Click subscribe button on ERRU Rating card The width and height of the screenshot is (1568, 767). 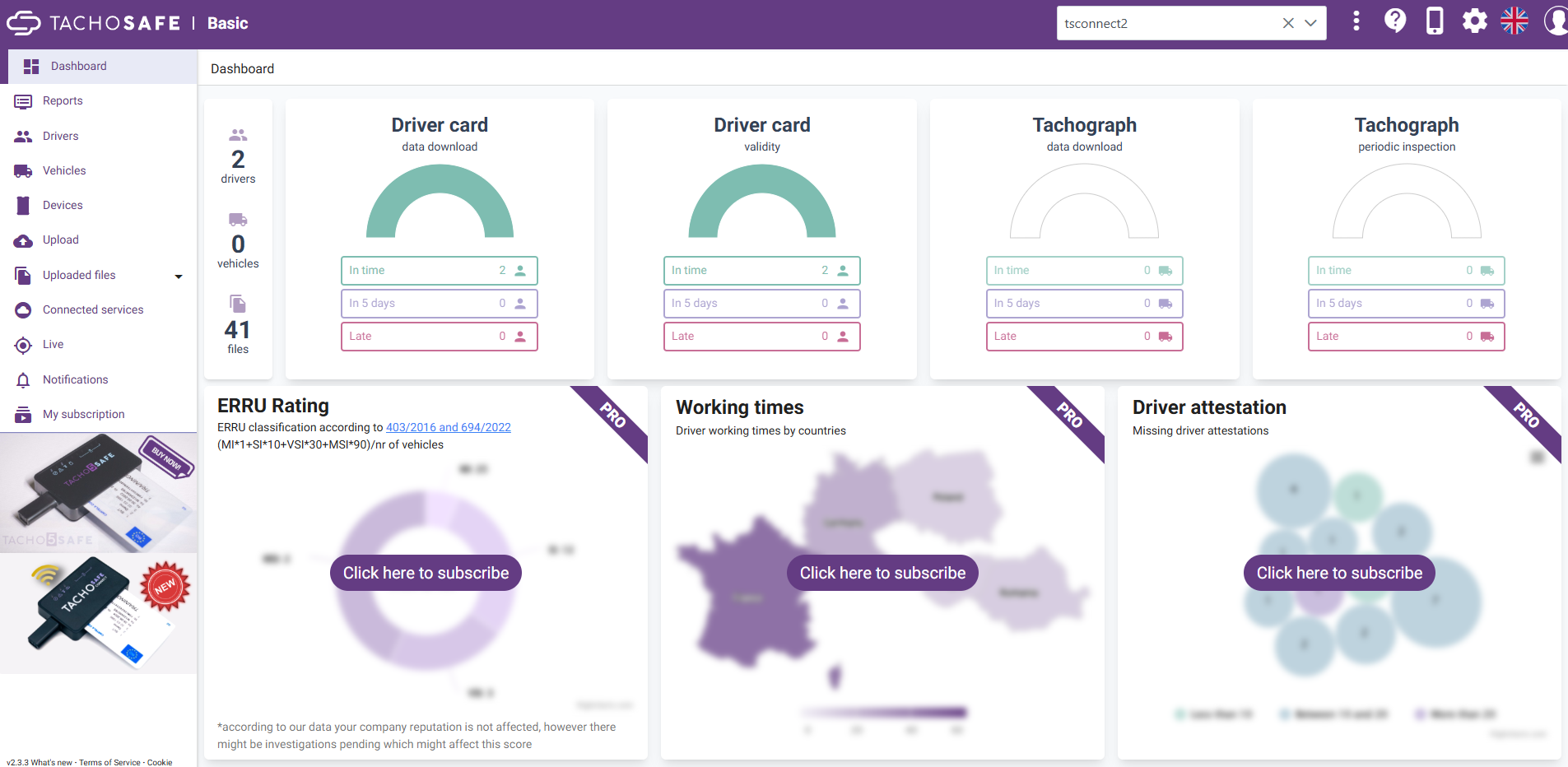(426, 573)
